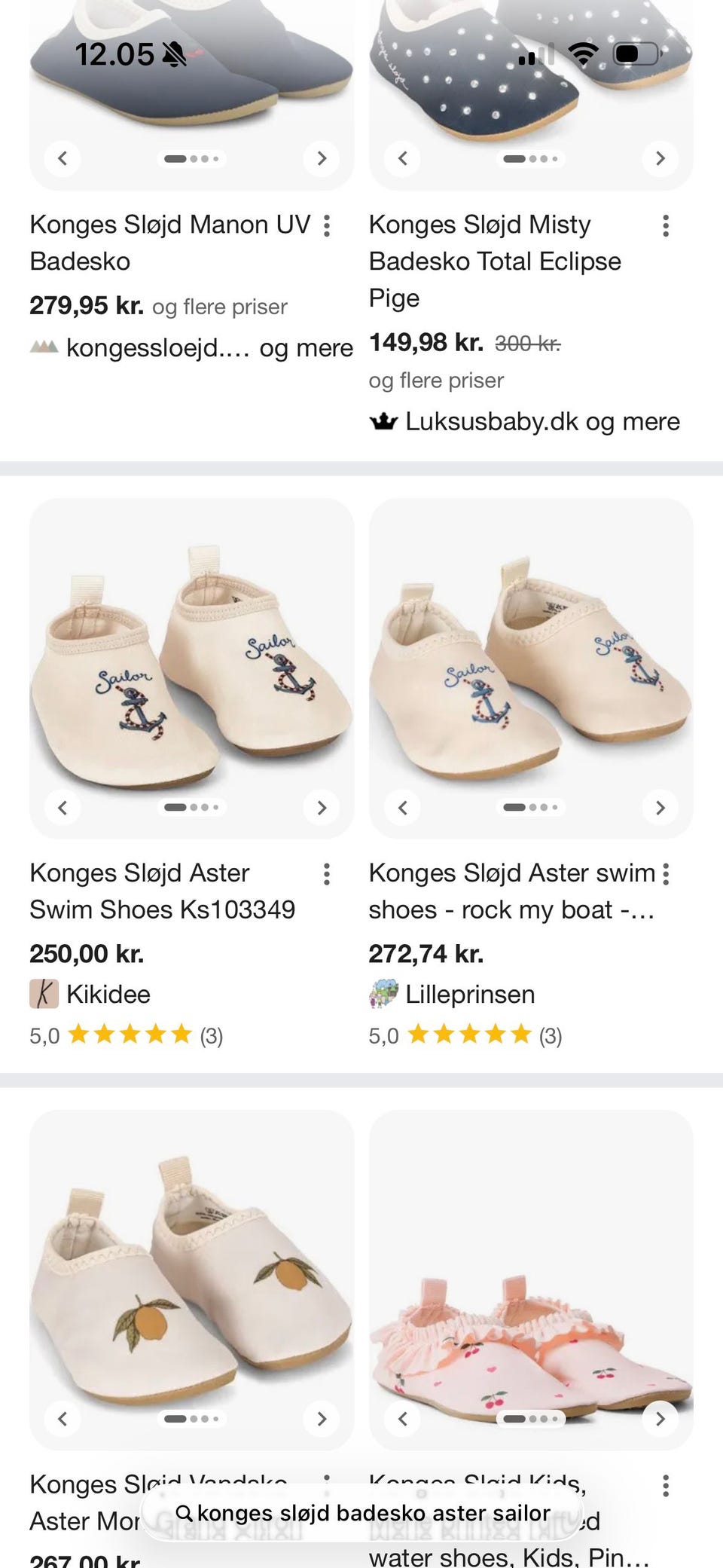Advance to next image of lemon print shoes

[x=322, y=1419]
